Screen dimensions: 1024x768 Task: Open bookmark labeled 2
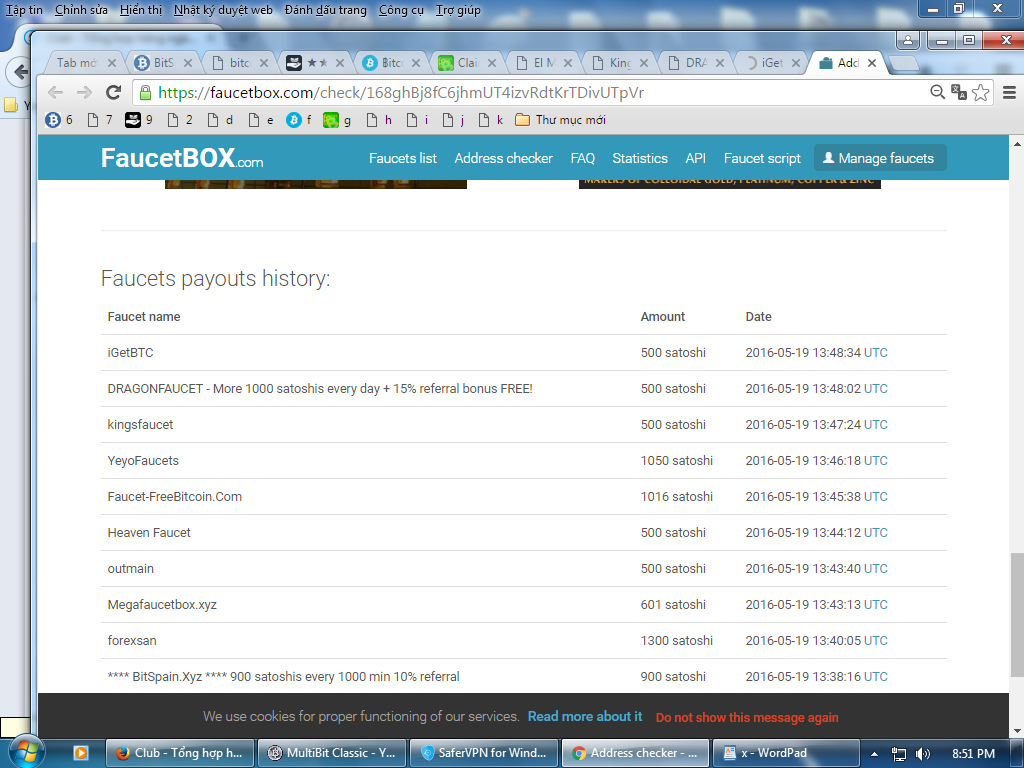coord(180,120)
